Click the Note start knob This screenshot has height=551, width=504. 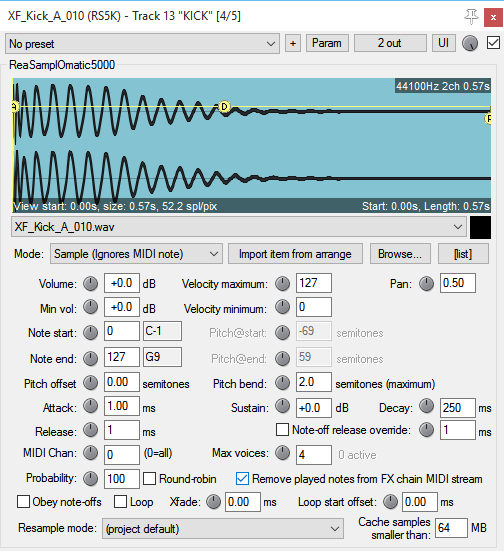[90, 332]
